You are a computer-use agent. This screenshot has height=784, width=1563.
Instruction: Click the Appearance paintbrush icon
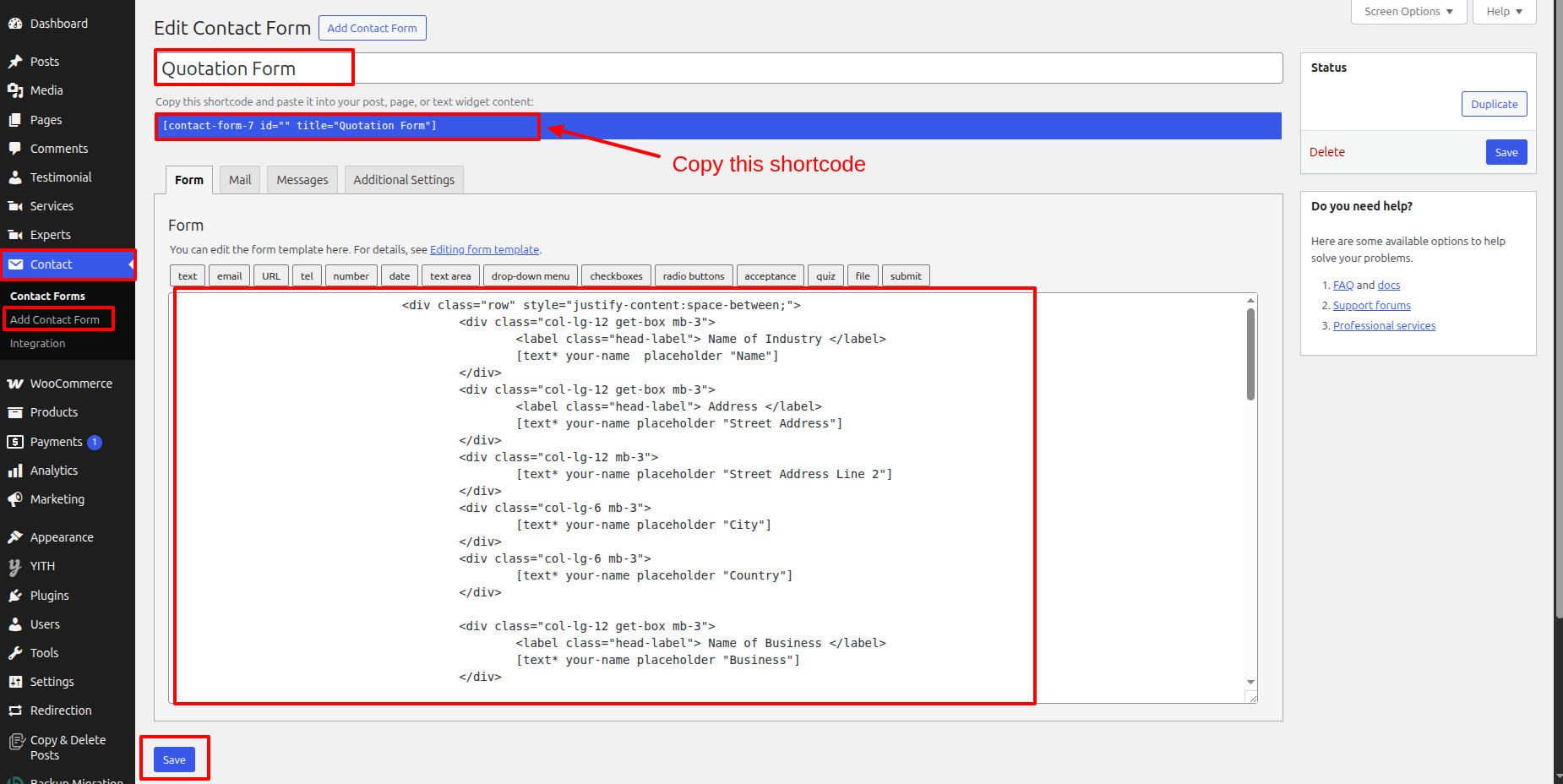click(15, 537)
